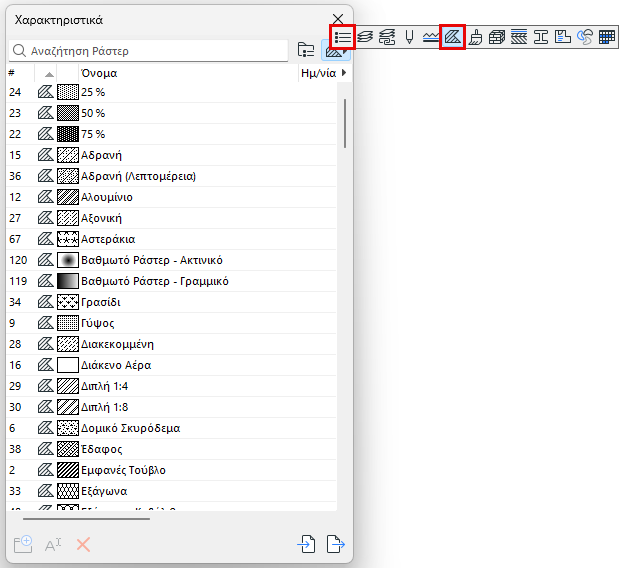Select the Γύψος fill row
Viewport: 622px width, 568px height.
pos(171,323)
